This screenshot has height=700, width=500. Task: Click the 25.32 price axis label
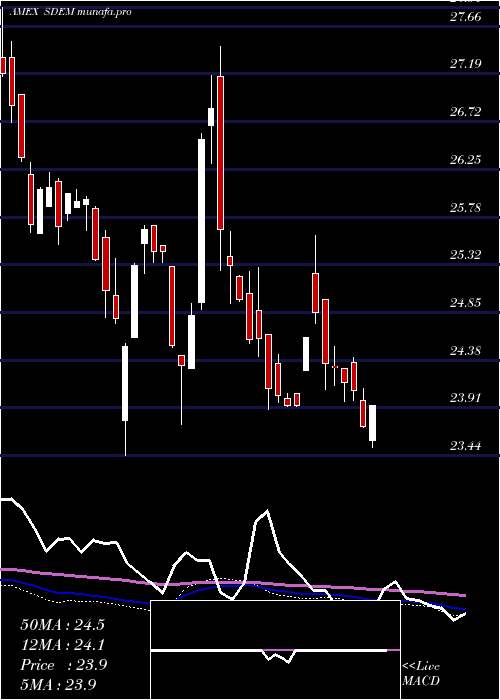click(x=466, y=255)
